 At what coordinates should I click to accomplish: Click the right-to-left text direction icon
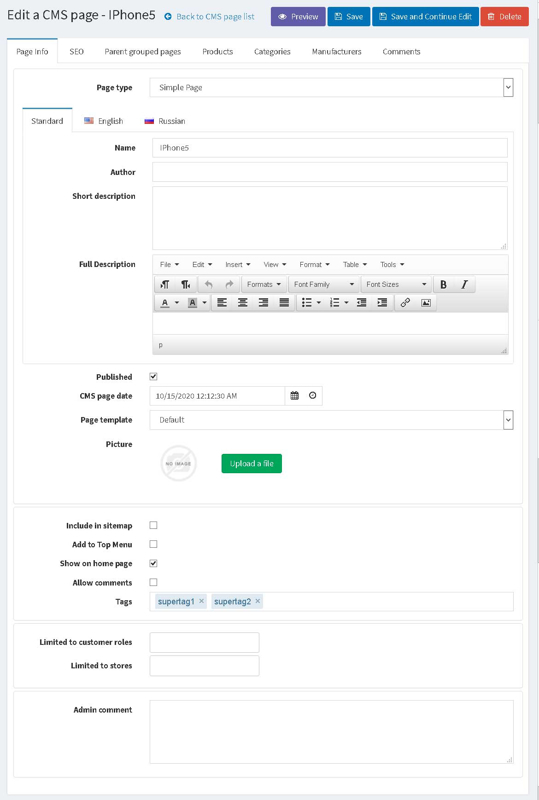(x=186, y=284)
